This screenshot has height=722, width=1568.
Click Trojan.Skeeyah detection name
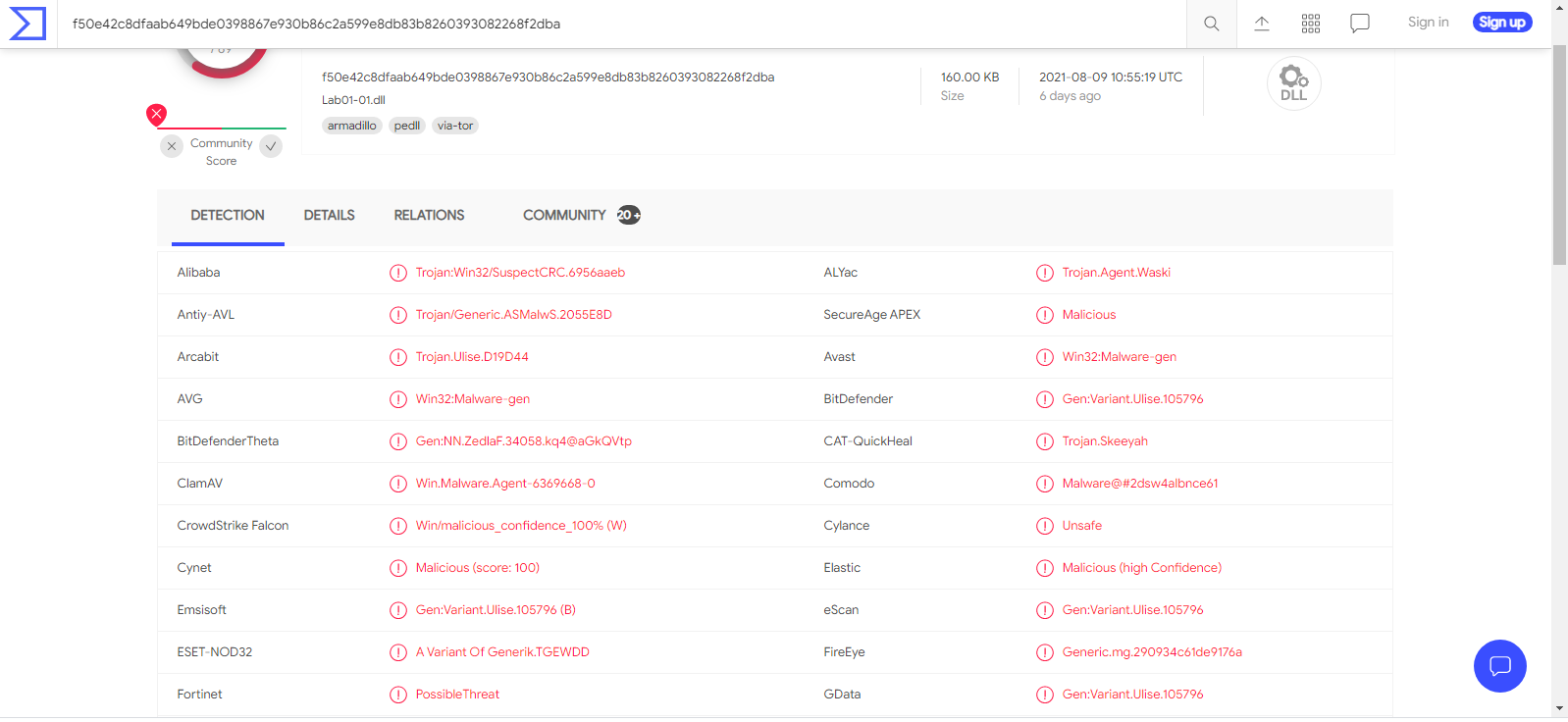click(x=1105, y=441)
